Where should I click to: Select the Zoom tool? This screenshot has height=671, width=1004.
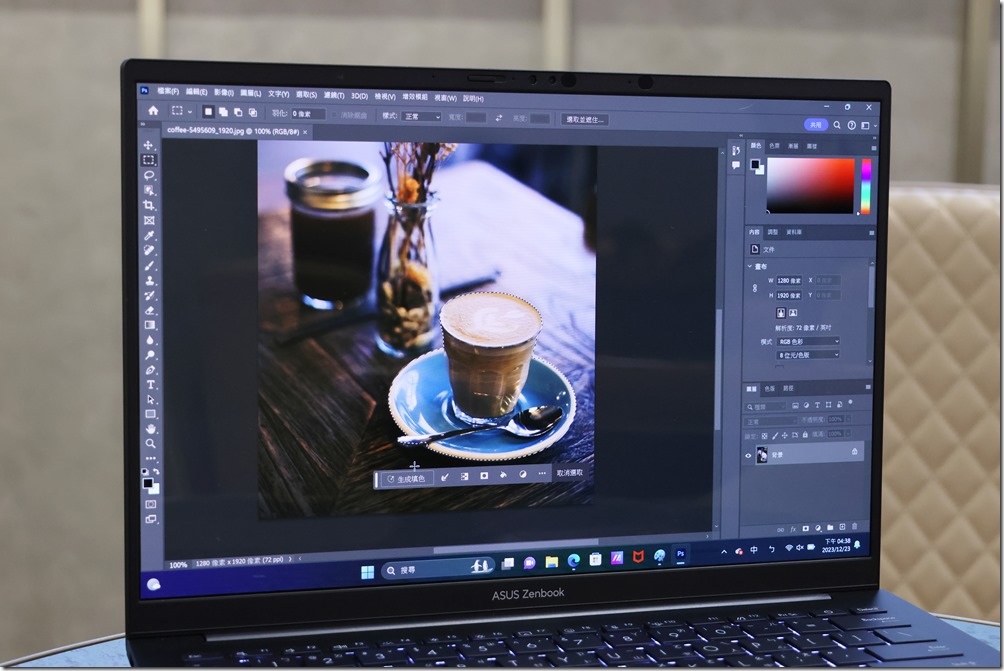150,443
